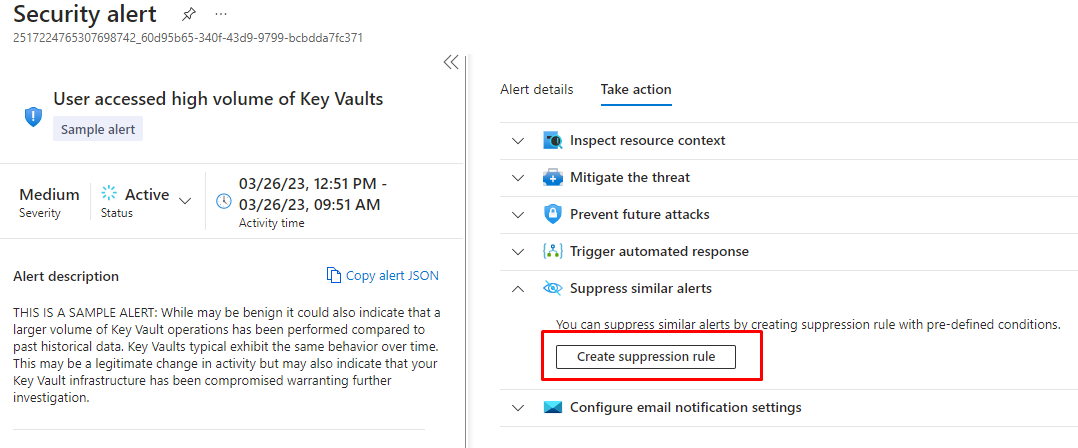Open the Active status dropdown
This screenshot has height=448, width=1078.
184,200
